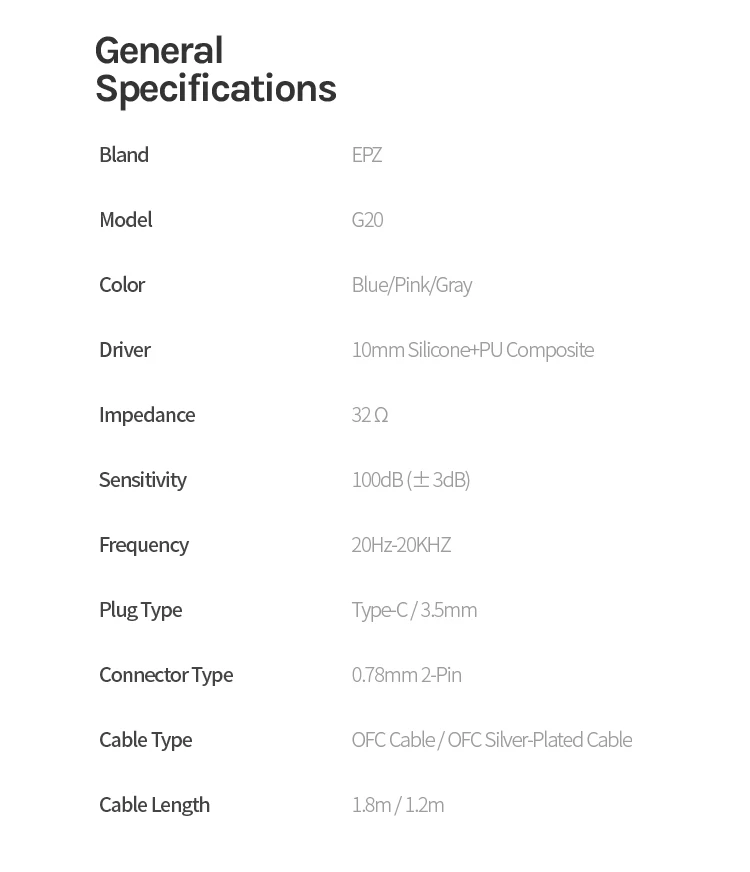Select the G20 model value

tap(367, 220)
